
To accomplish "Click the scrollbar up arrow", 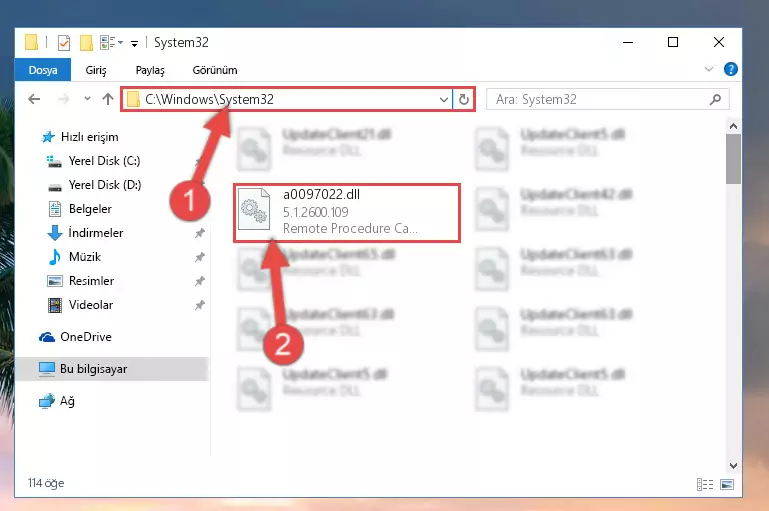I will (x=733, y=126).
